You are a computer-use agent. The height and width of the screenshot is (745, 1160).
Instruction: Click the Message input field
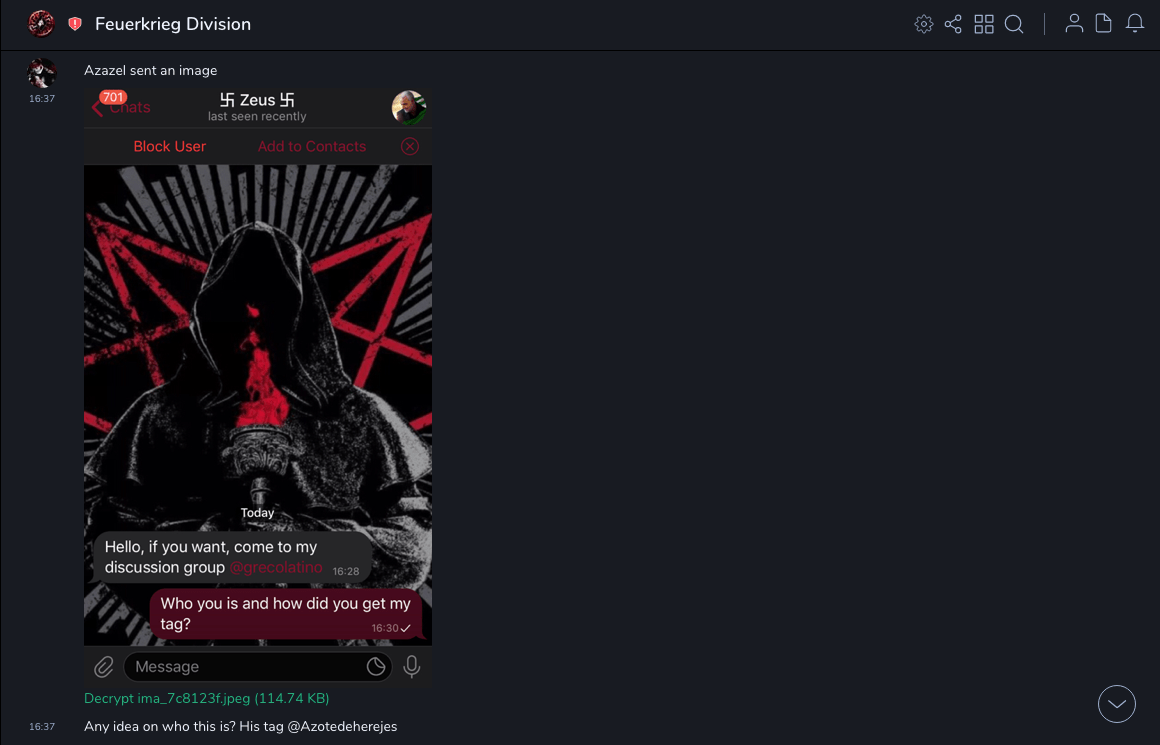(245, 667)
